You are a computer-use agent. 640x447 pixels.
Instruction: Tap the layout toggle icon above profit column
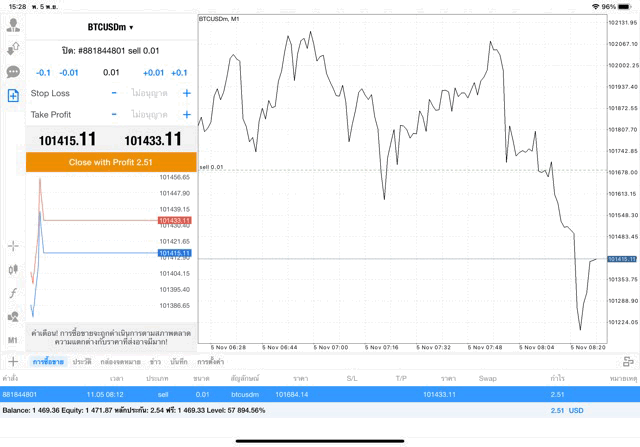tap(627, 361)
